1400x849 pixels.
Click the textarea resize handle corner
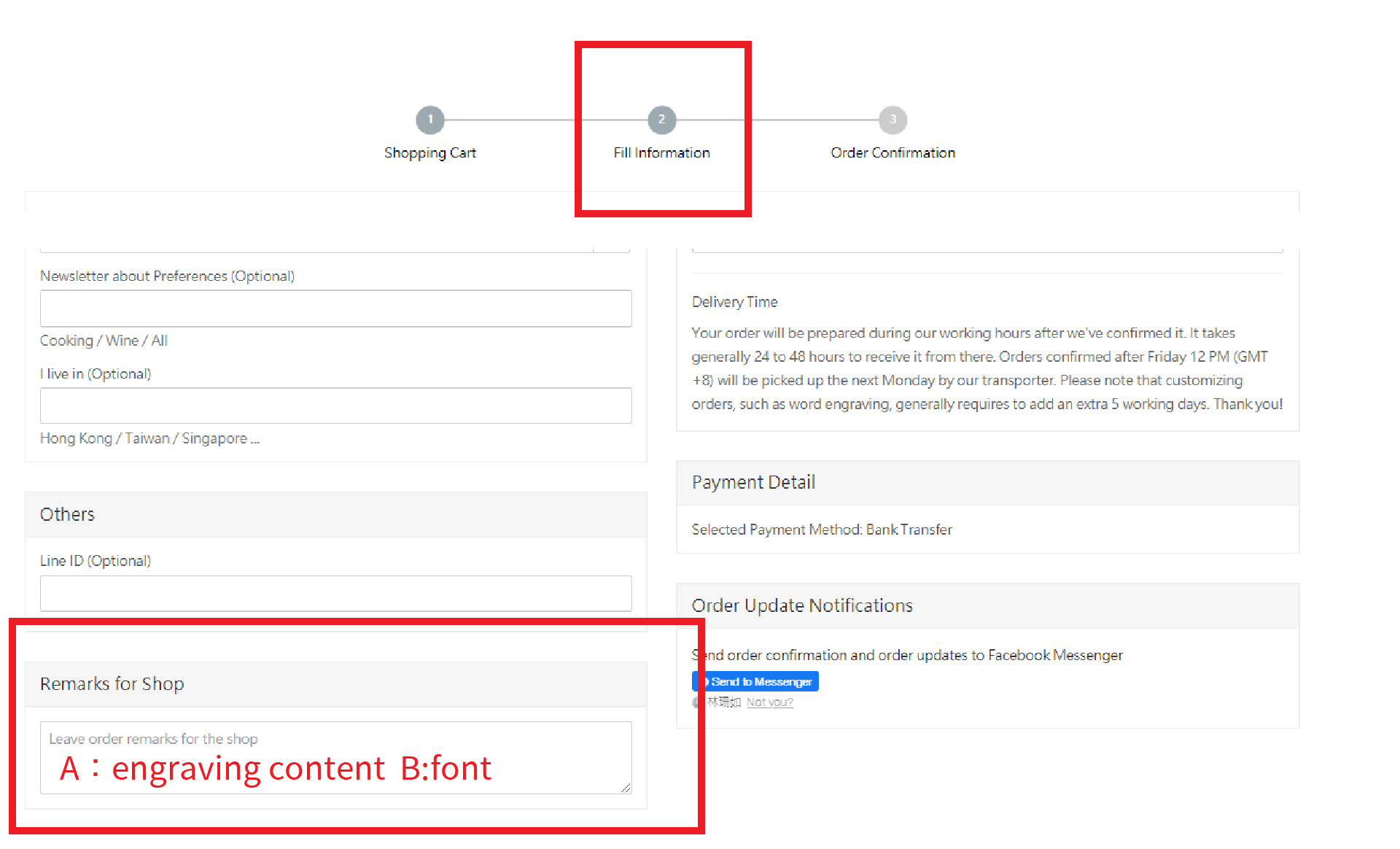coord(626,788)
